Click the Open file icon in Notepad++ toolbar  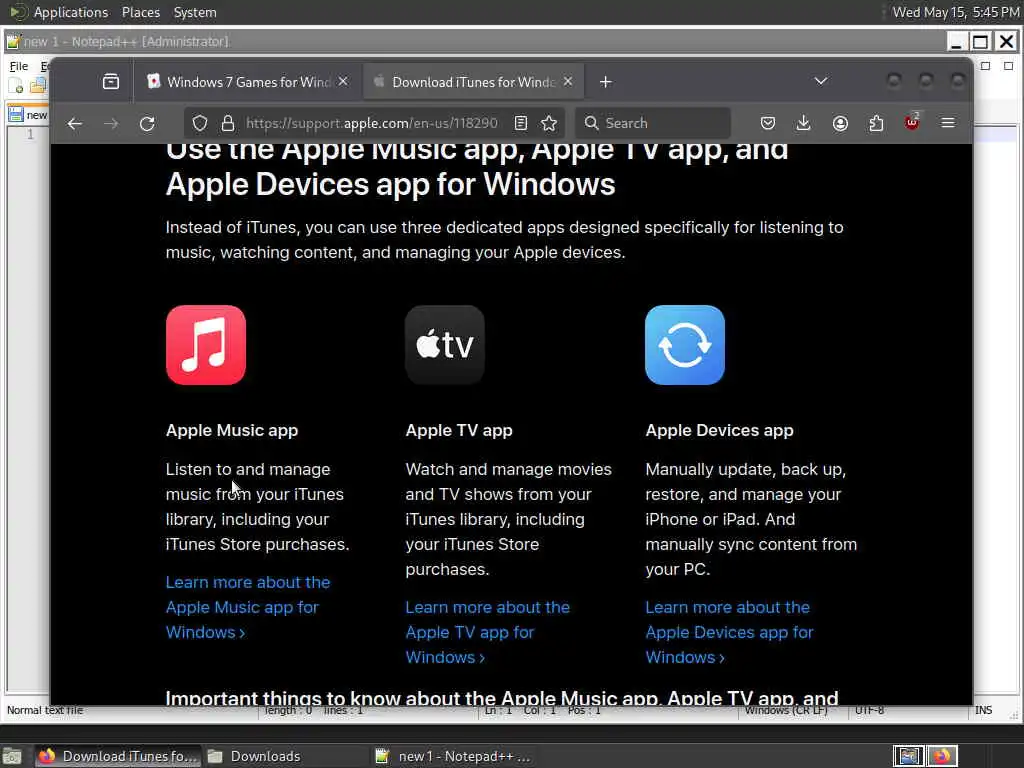38,86
